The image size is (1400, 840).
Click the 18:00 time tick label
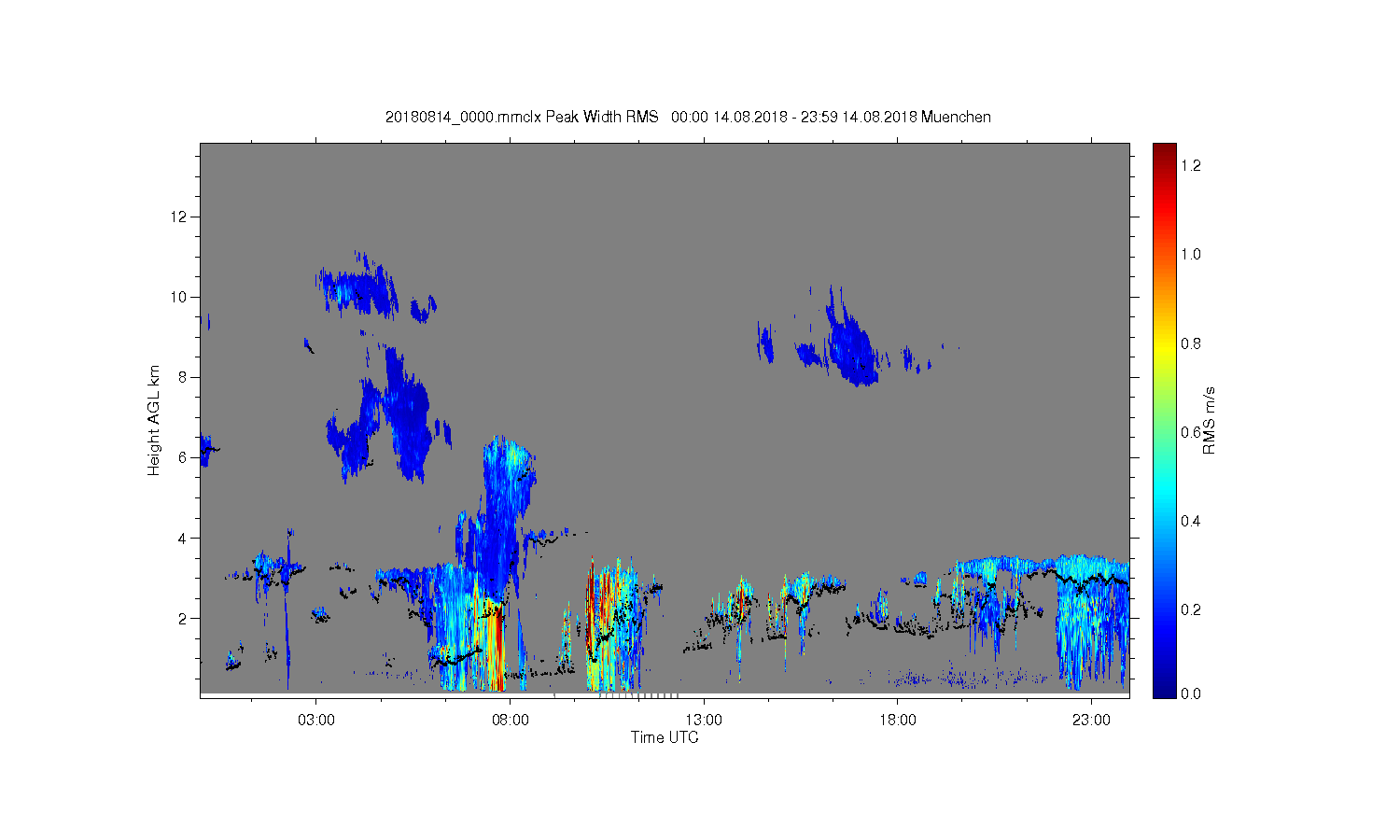(897, 721)
